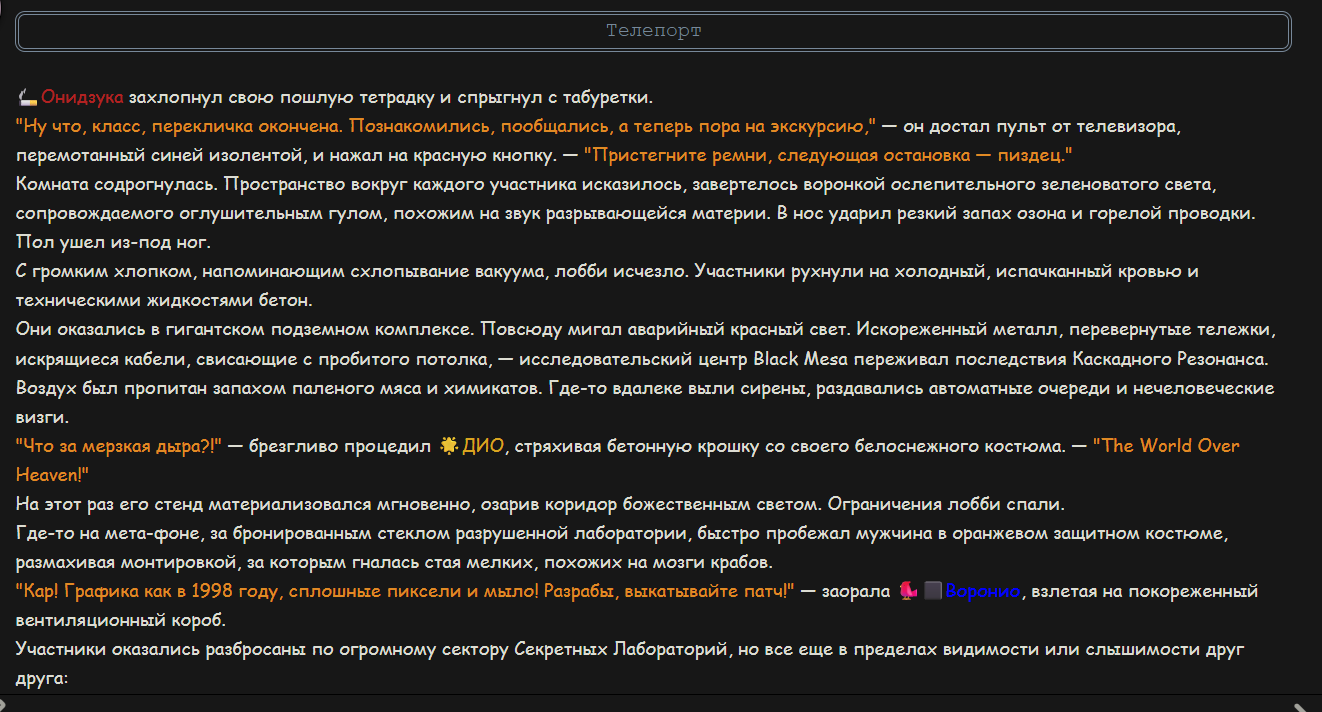
Task: Click the horizontal scrollbar's right arrow
Action: pyautogui.click(x=1300, y=705)
